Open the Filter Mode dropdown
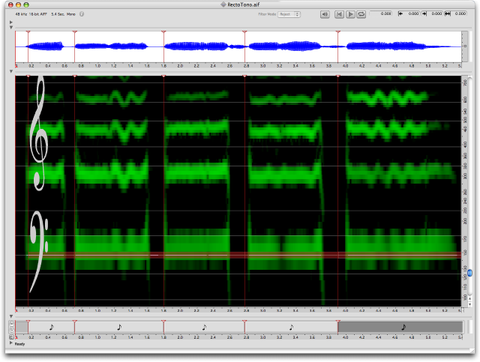 289,14
